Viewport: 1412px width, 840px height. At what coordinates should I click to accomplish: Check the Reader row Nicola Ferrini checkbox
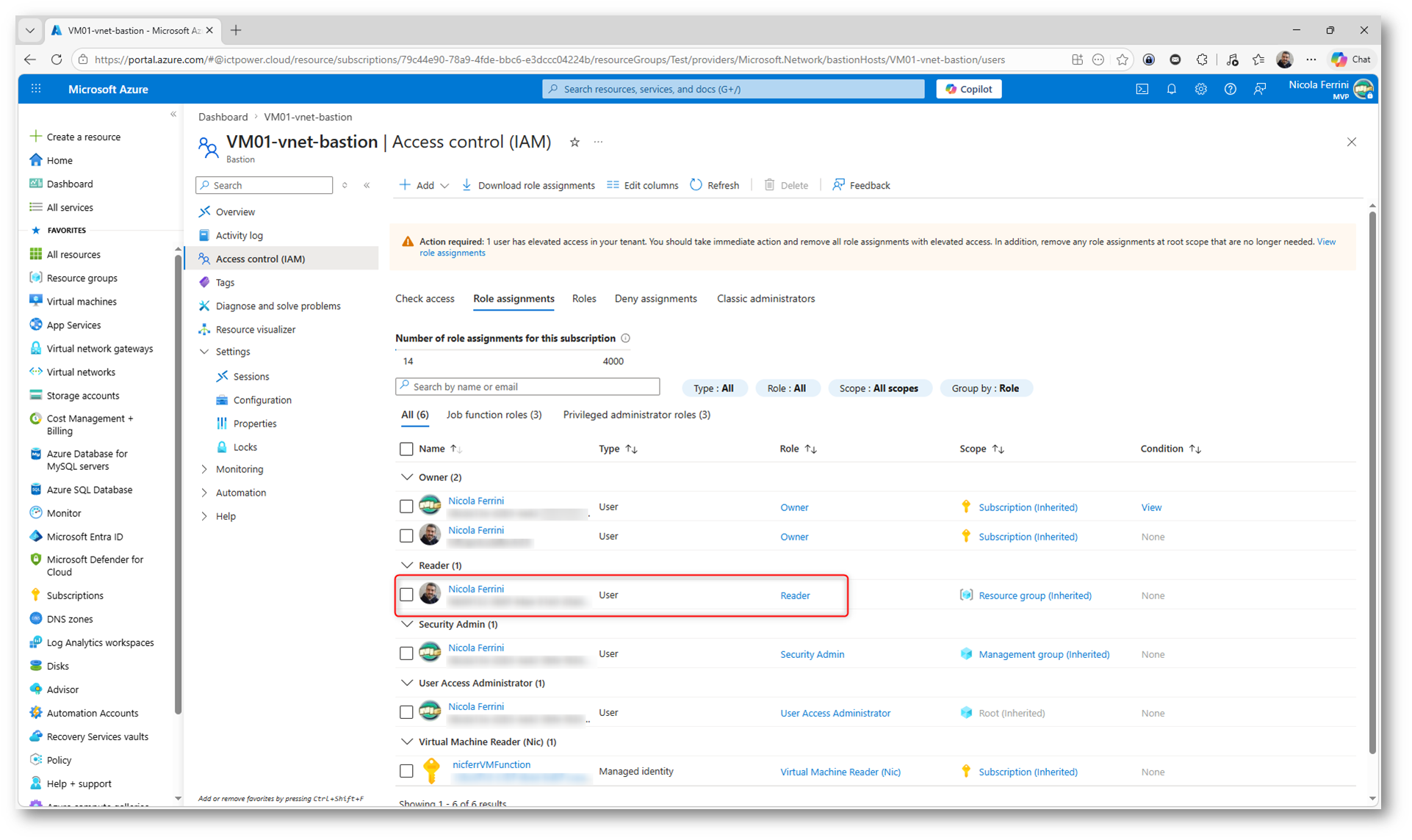[x=406, y=595]
